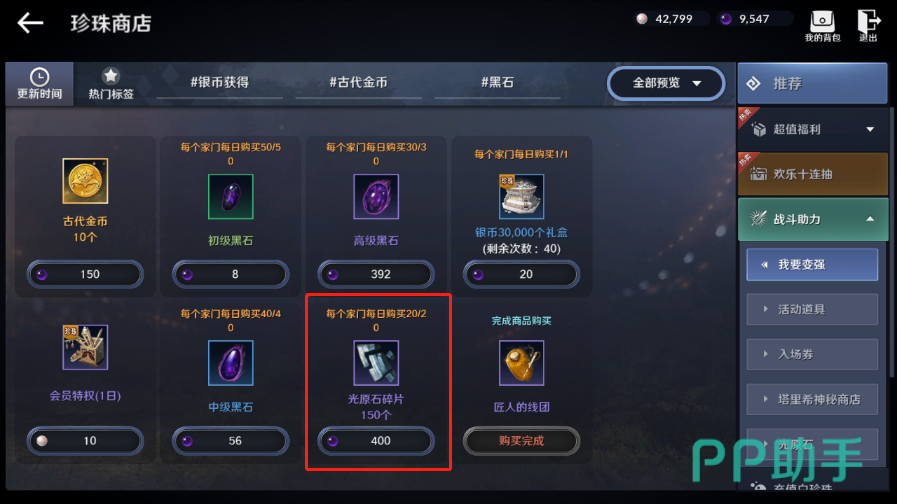Switch to the 更新时间 tab
This screenshot has height=504, width=897.
click(x=39, y=84)
